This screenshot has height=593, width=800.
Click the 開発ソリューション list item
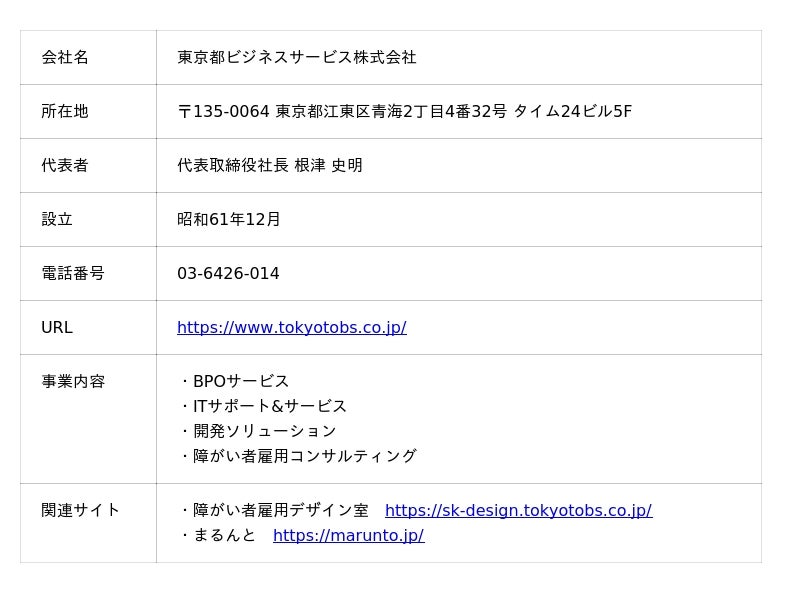[264, 432]
